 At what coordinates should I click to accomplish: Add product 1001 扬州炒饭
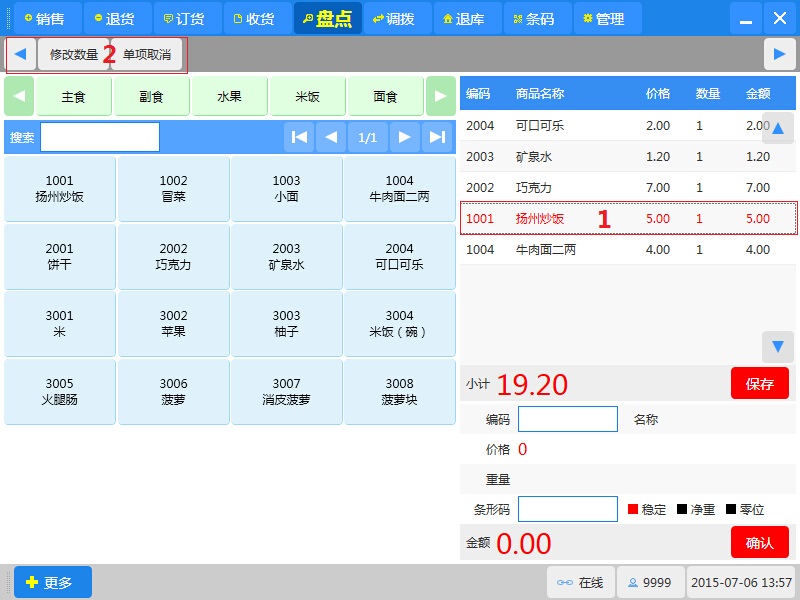tap(60, 189)
